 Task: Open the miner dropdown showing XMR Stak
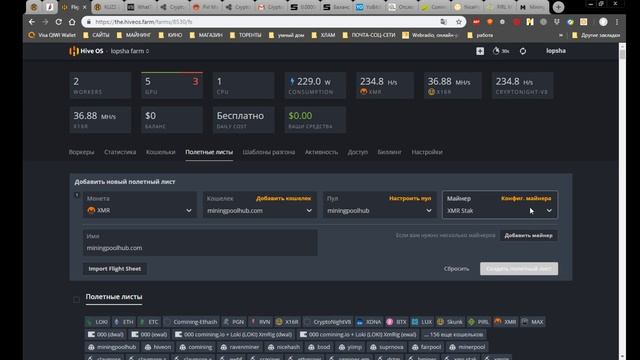[500, 204]
